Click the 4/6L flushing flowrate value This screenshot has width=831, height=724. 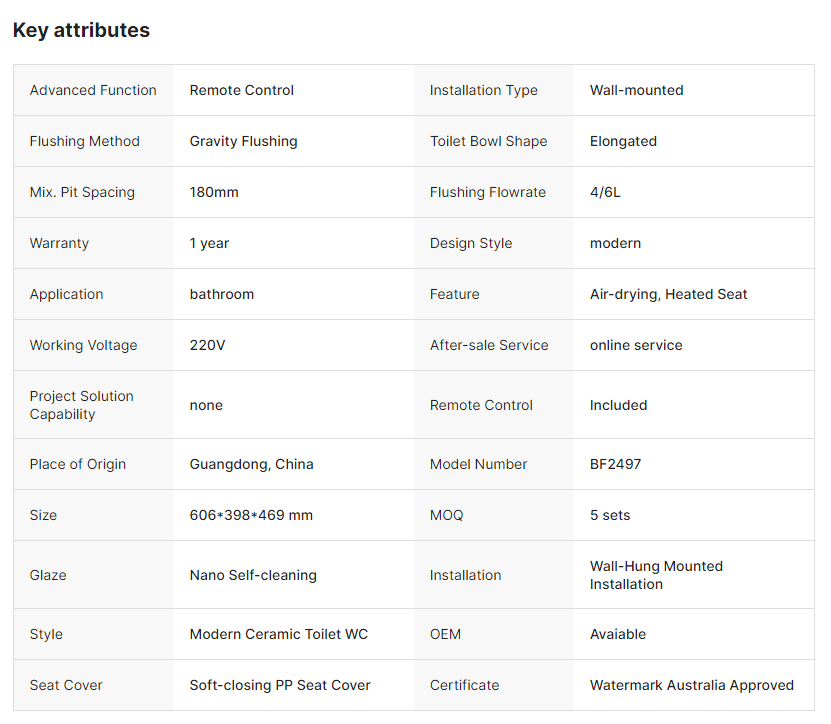click(x=605, y=192)
